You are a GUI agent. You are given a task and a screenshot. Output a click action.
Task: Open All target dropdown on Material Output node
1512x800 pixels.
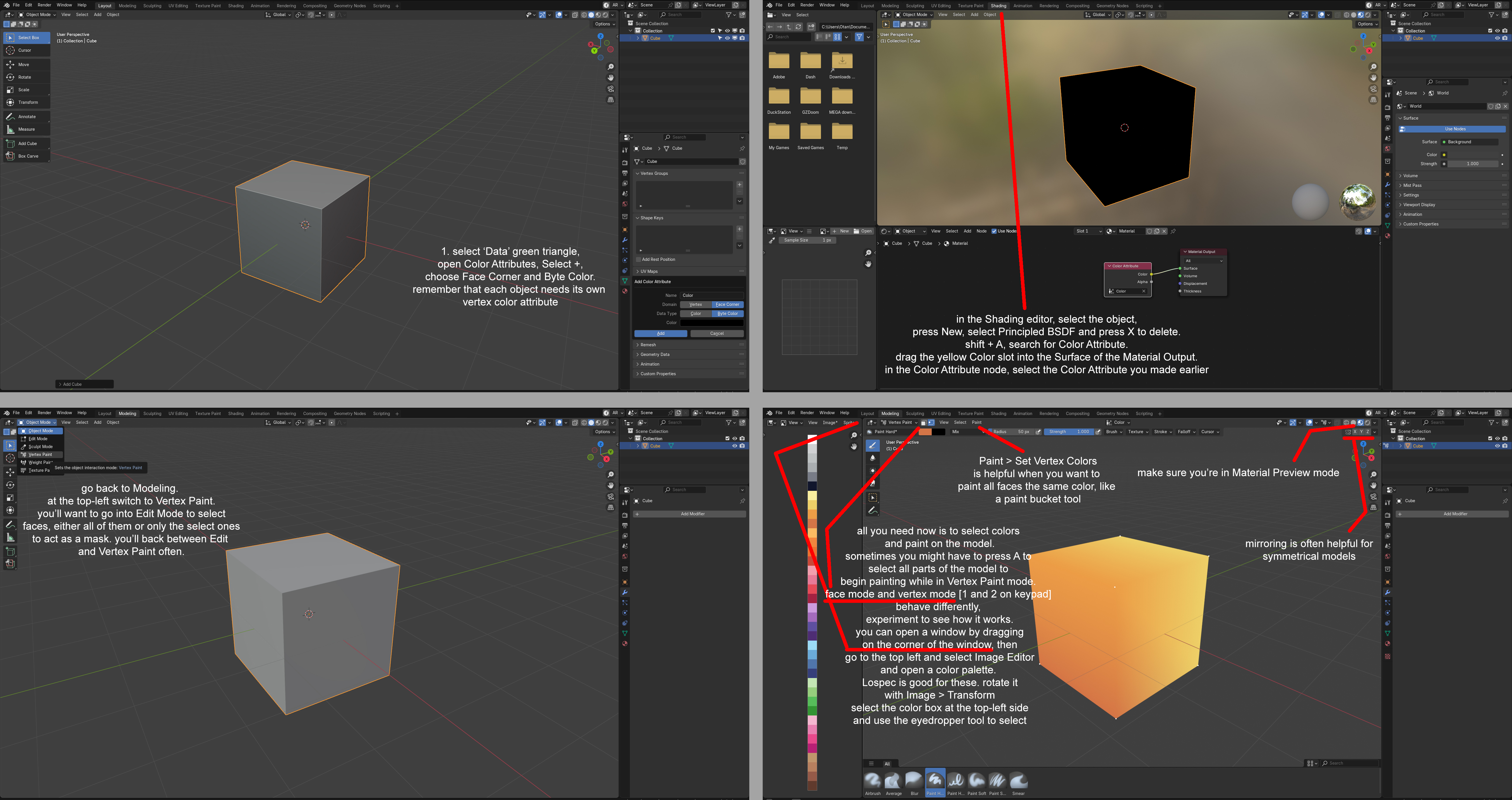1203,261
